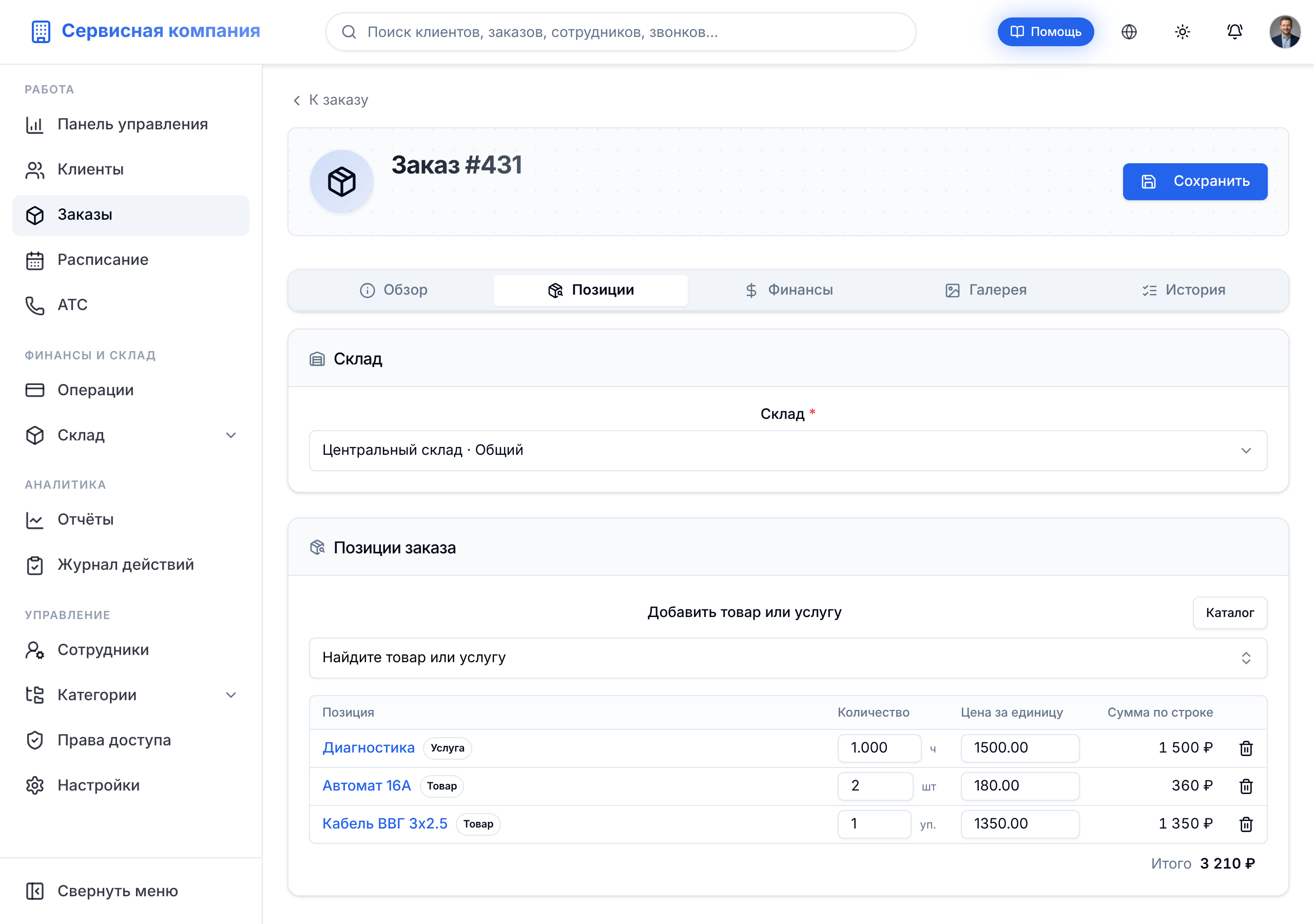Edit Кабель ВВГ price field 1350.00

[x=1019, y=824]
